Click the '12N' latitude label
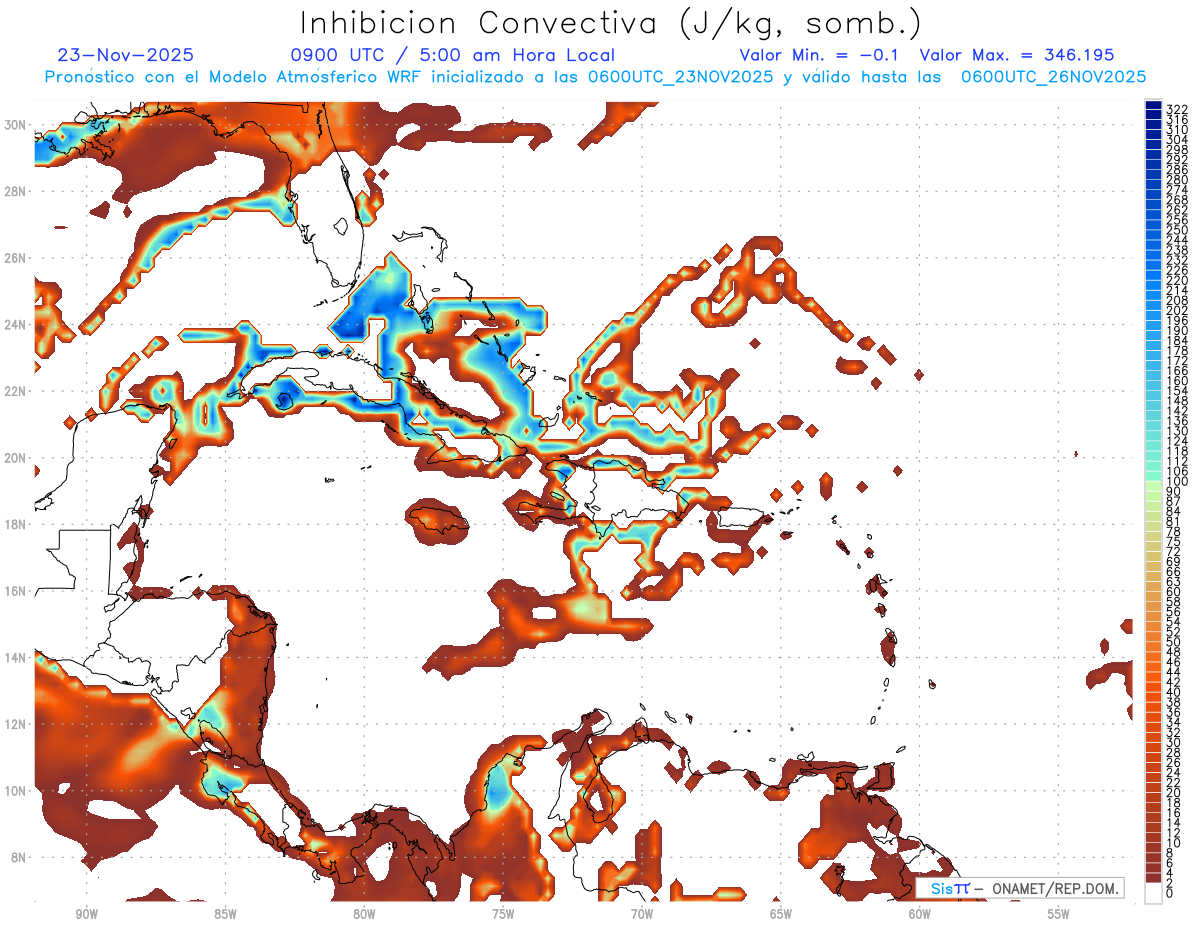Viewport: 1200px width, 927px height. click(16, 724)
